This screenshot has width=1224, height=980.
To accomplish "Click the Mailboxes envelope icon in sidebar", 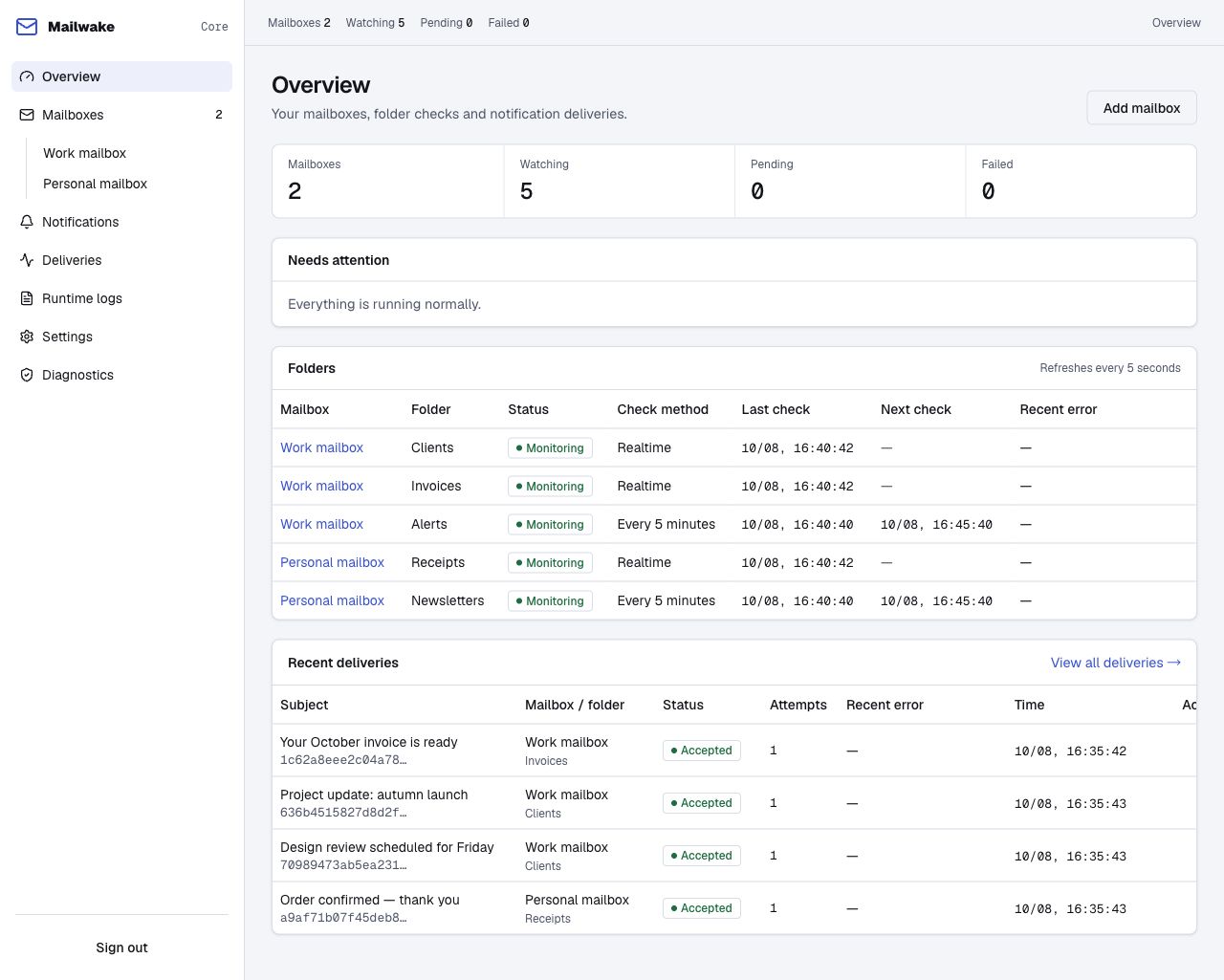I will tap(27, 115).
